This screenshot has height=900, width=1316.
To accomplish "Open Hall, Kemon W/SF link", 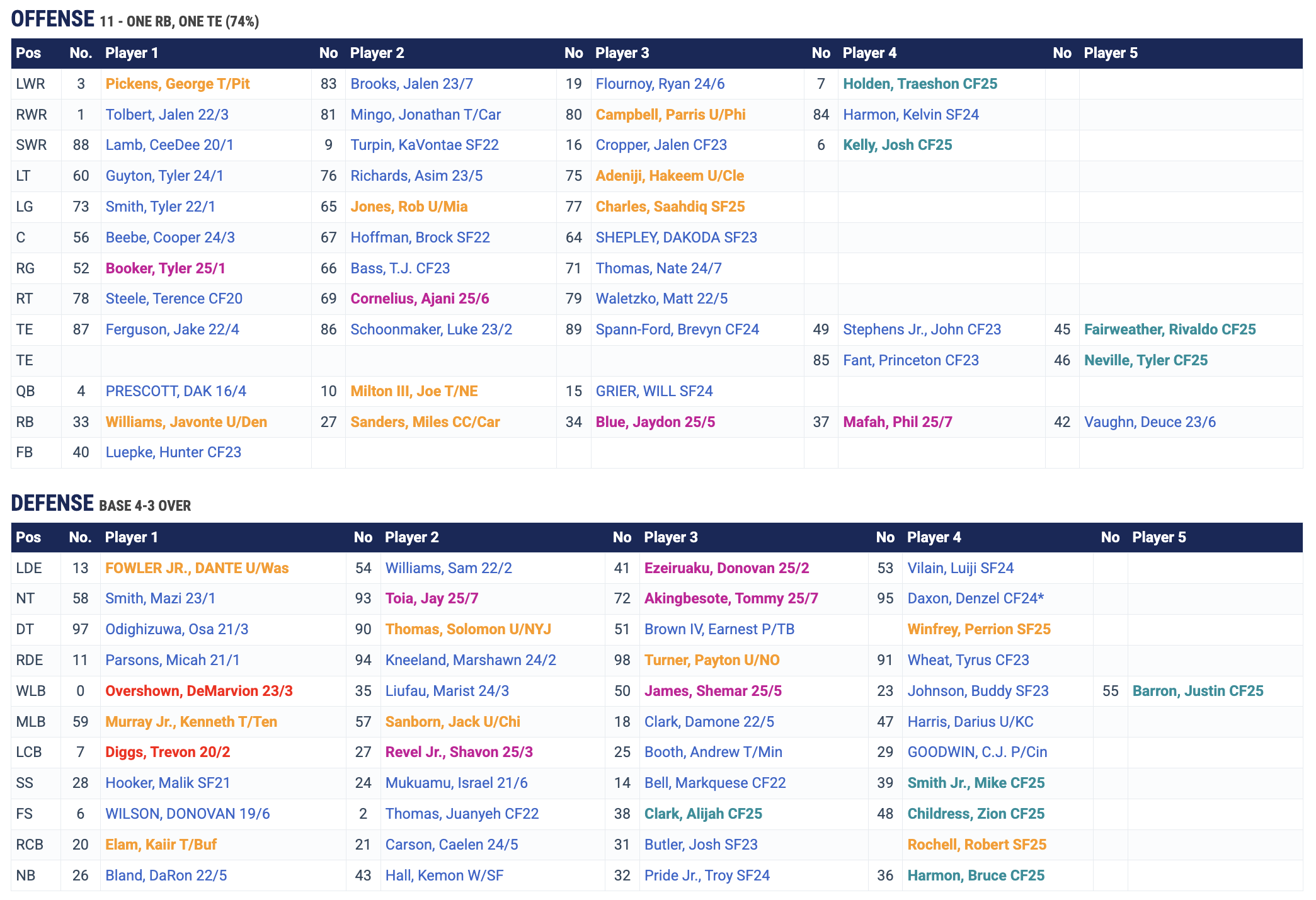I will [444, 875].
